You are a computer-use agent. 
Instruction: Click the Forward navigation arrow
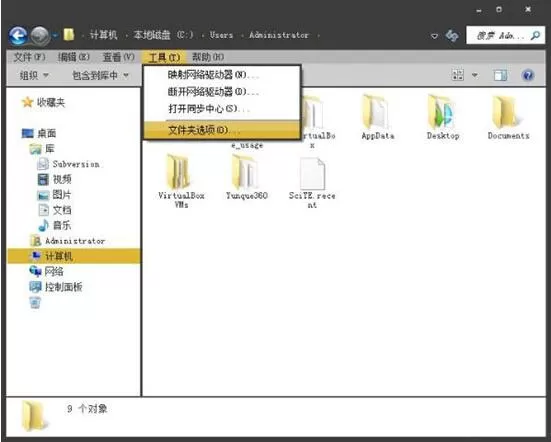40,35
